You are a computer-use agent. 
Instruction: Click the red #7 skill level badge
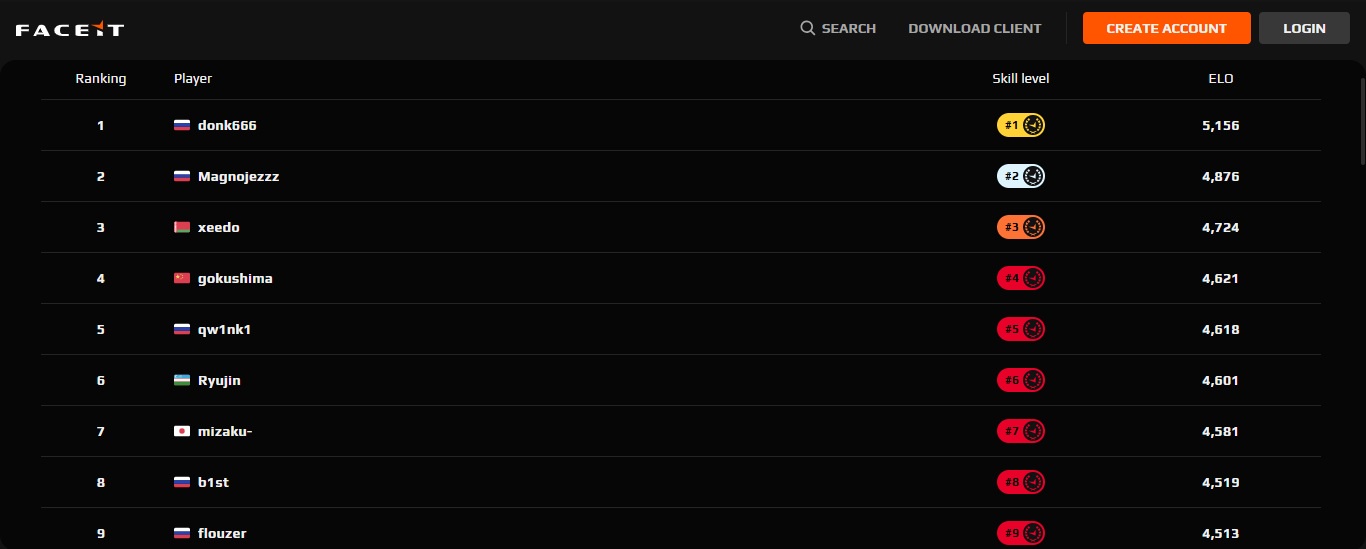coord(1021,431)
